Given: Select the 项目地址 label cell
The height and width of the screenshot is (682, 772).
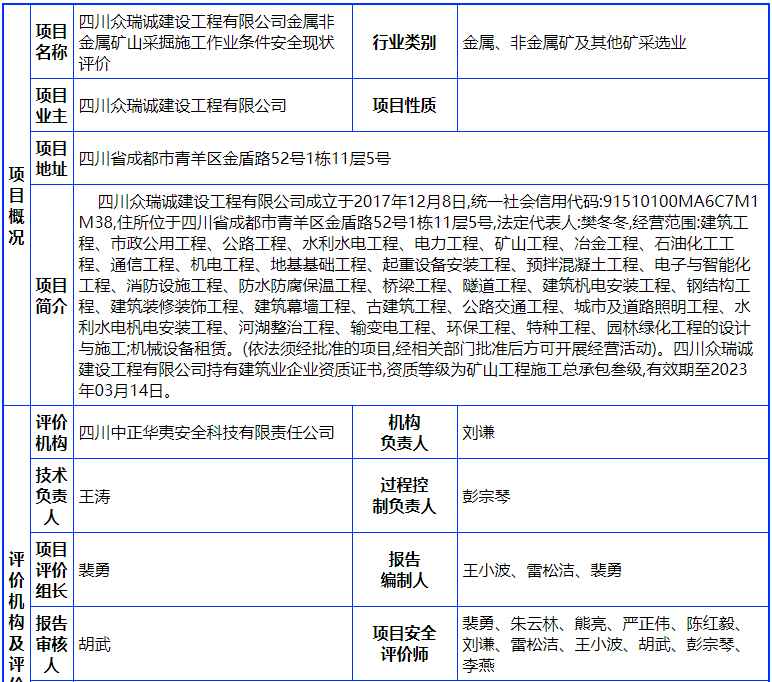Looking at the screenshot, I should pyautogui.click(x=52, y=159).
